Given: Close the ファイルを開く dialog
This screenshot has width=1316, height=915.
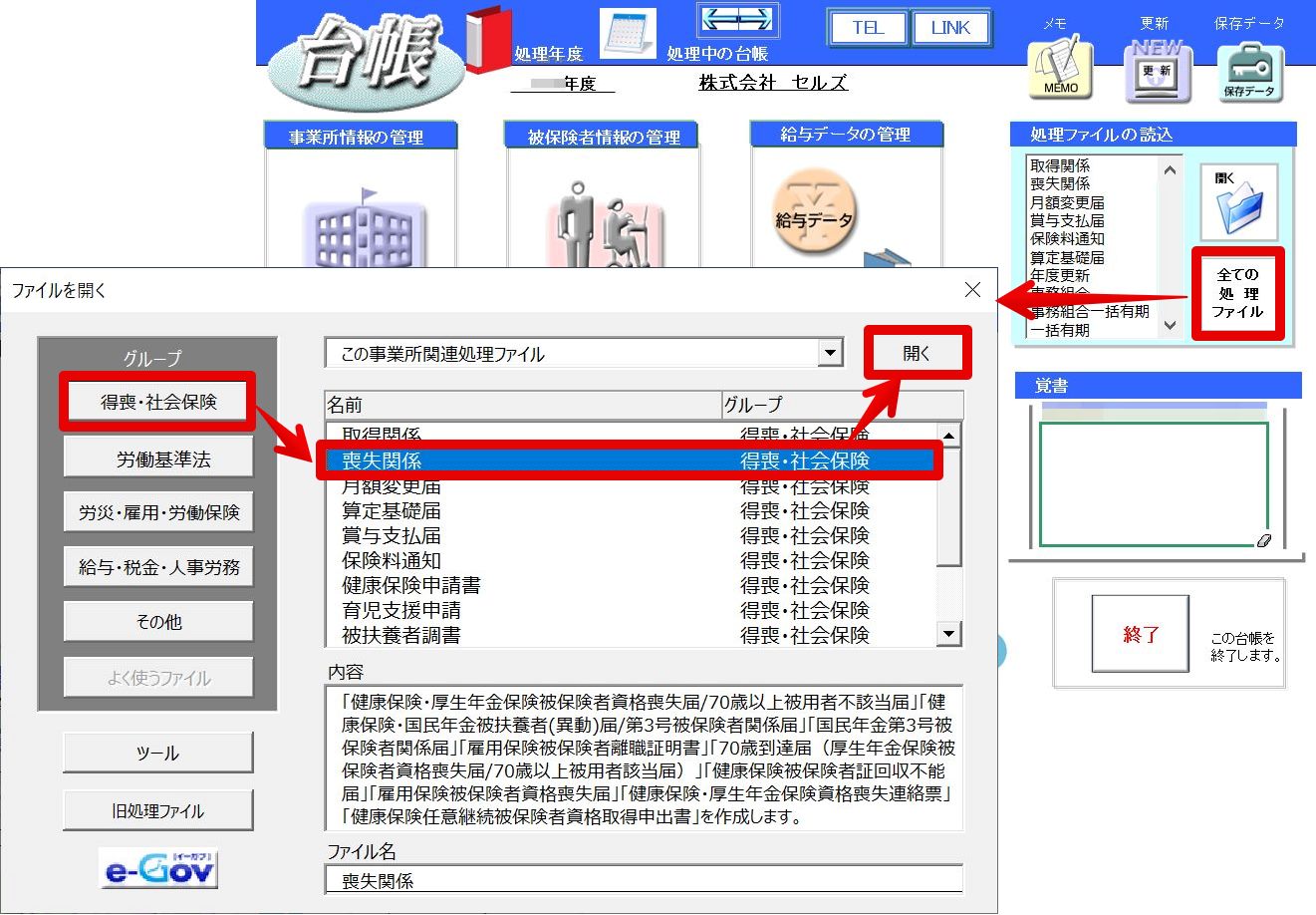Looking at the screenshot, I should (973, 290).
